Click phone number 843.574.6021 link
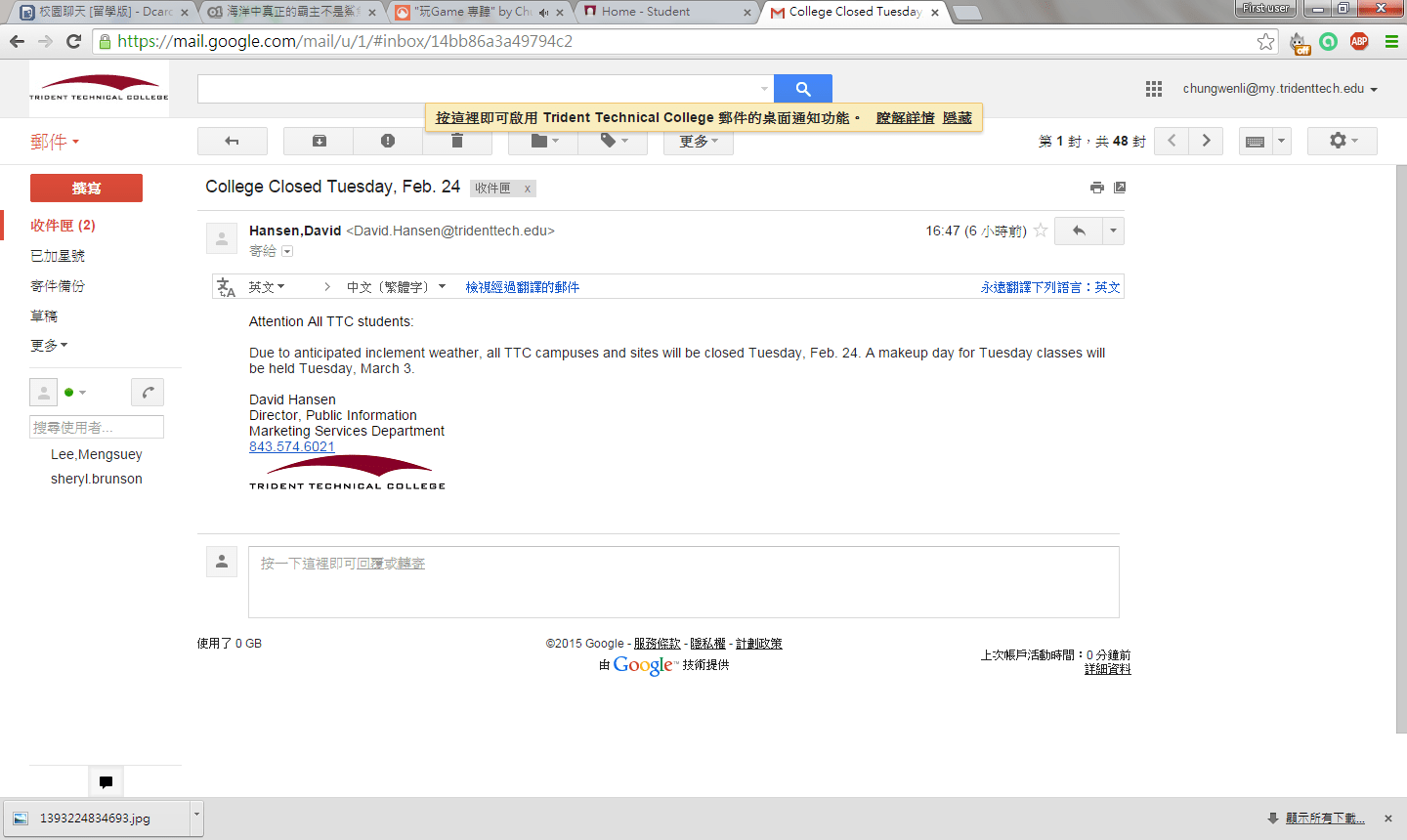 291,446
